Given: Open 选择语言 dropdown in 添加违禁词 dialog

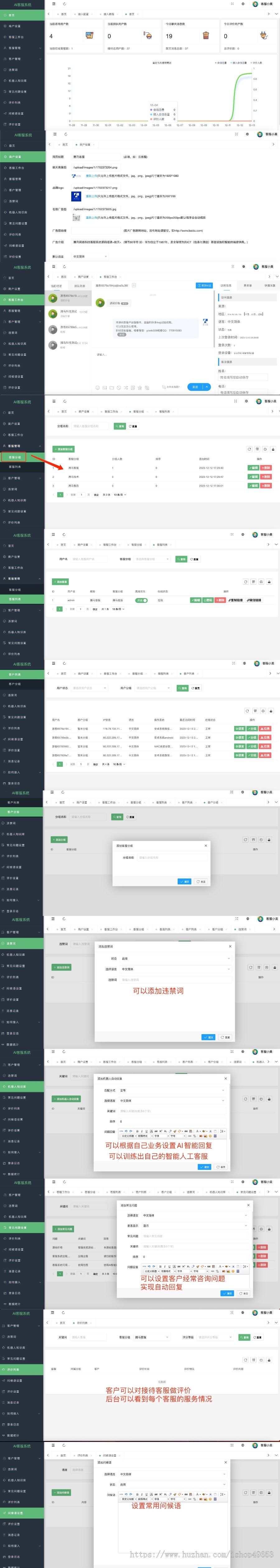Looking at the screenshot, I should (x=176, y=969).
